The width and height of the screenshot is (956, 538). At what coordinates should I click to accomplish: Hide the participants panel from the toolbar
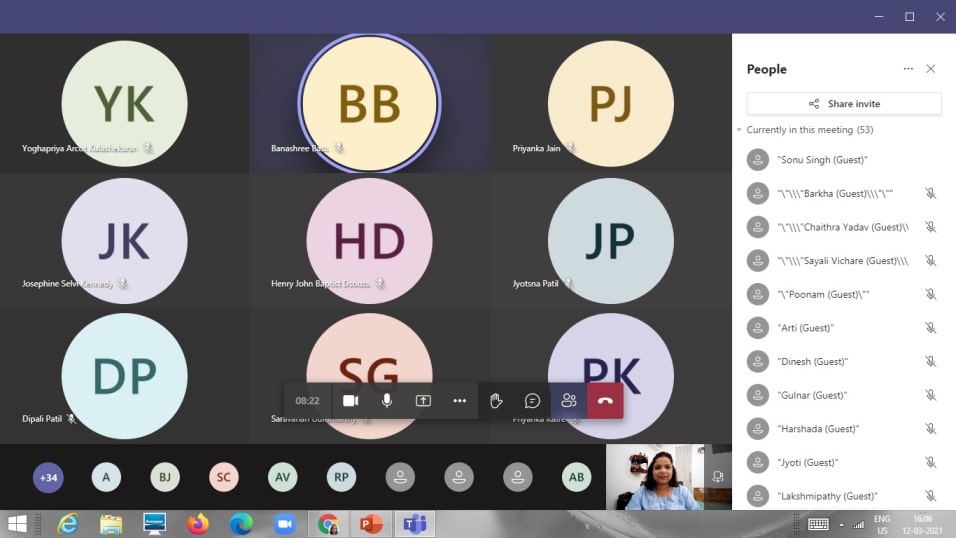tap(569, 401)
